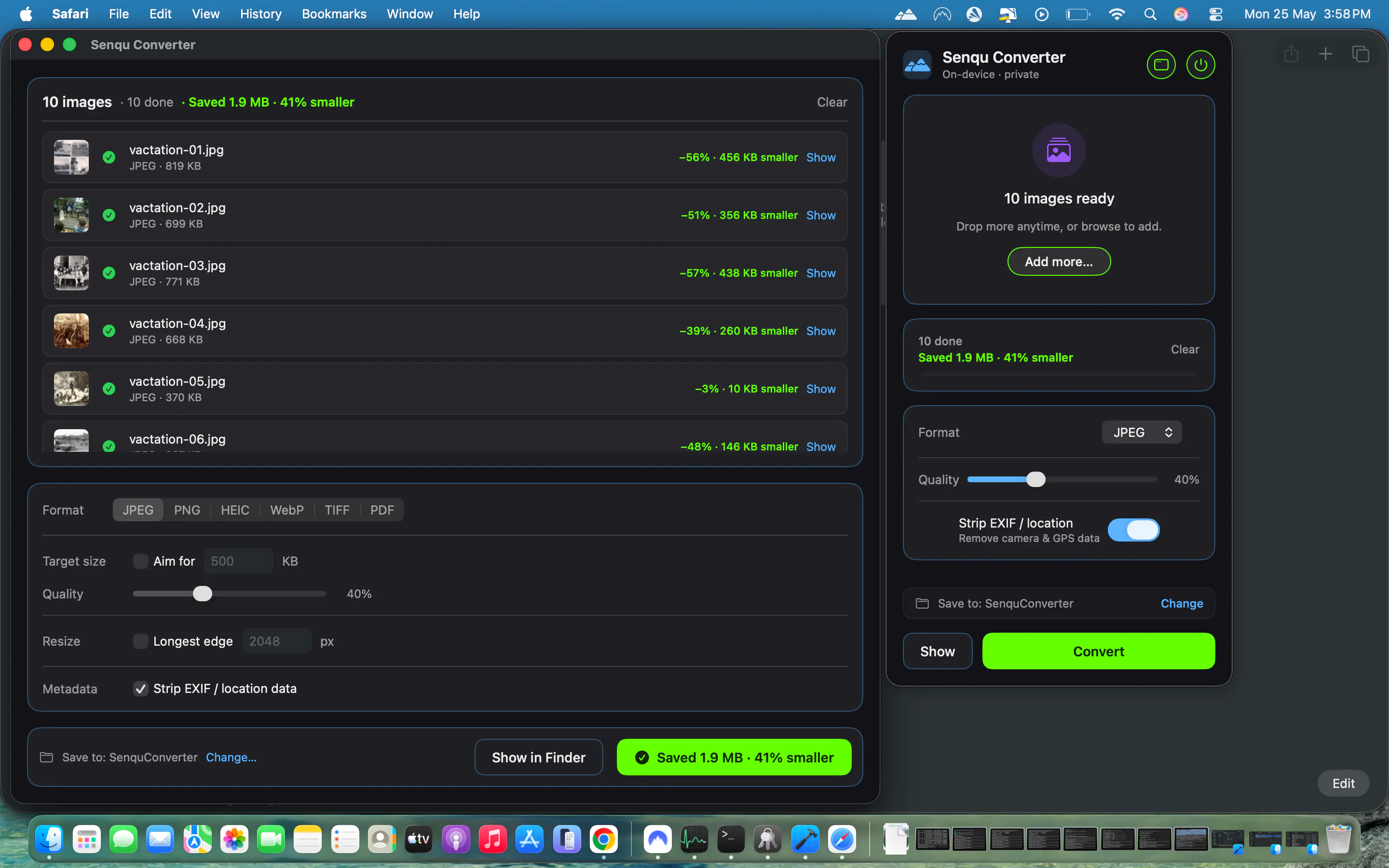Click Show link for vactation-05.jpg

click(x=821, y=389)
